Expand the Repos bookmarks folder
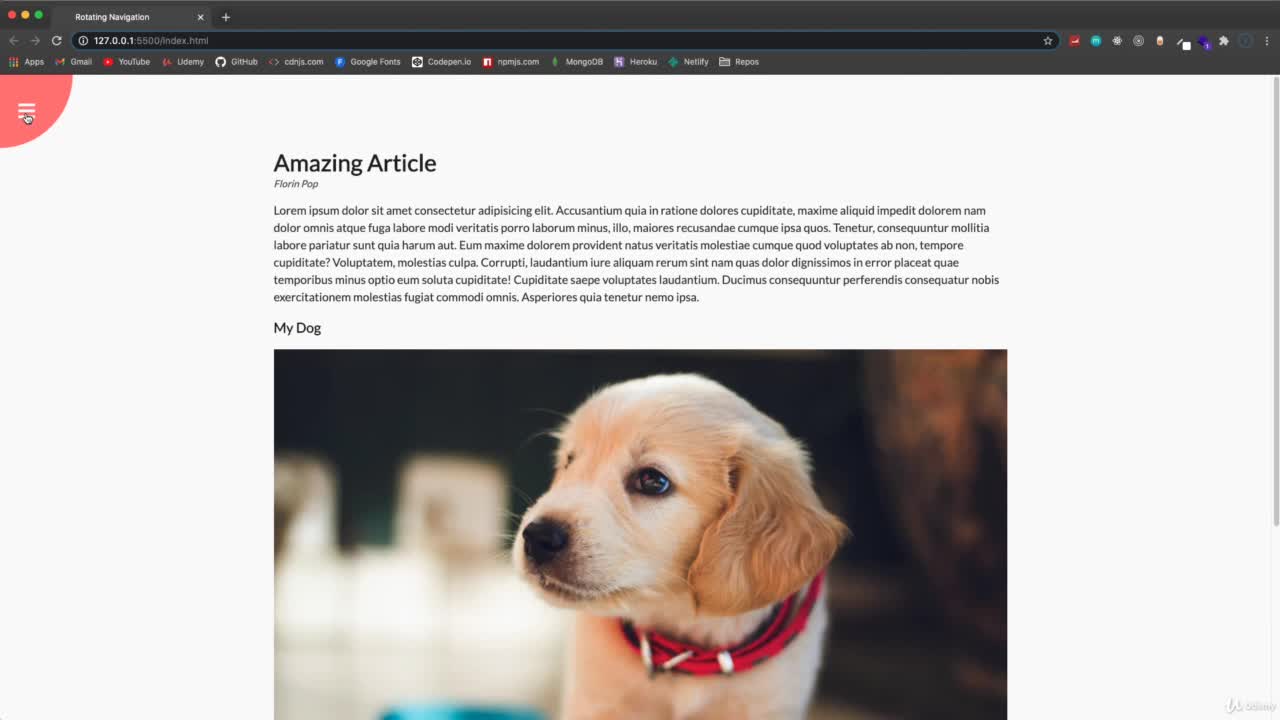The height and width of the screenshot is (720, 1280). point(739,62)
